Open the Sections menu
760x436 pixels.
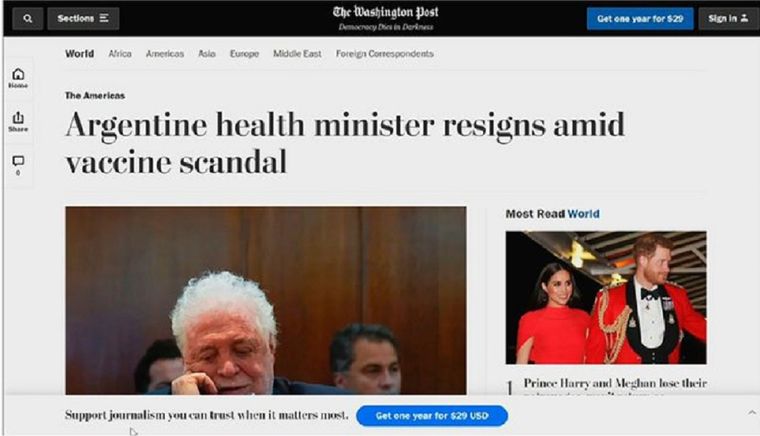83,18
